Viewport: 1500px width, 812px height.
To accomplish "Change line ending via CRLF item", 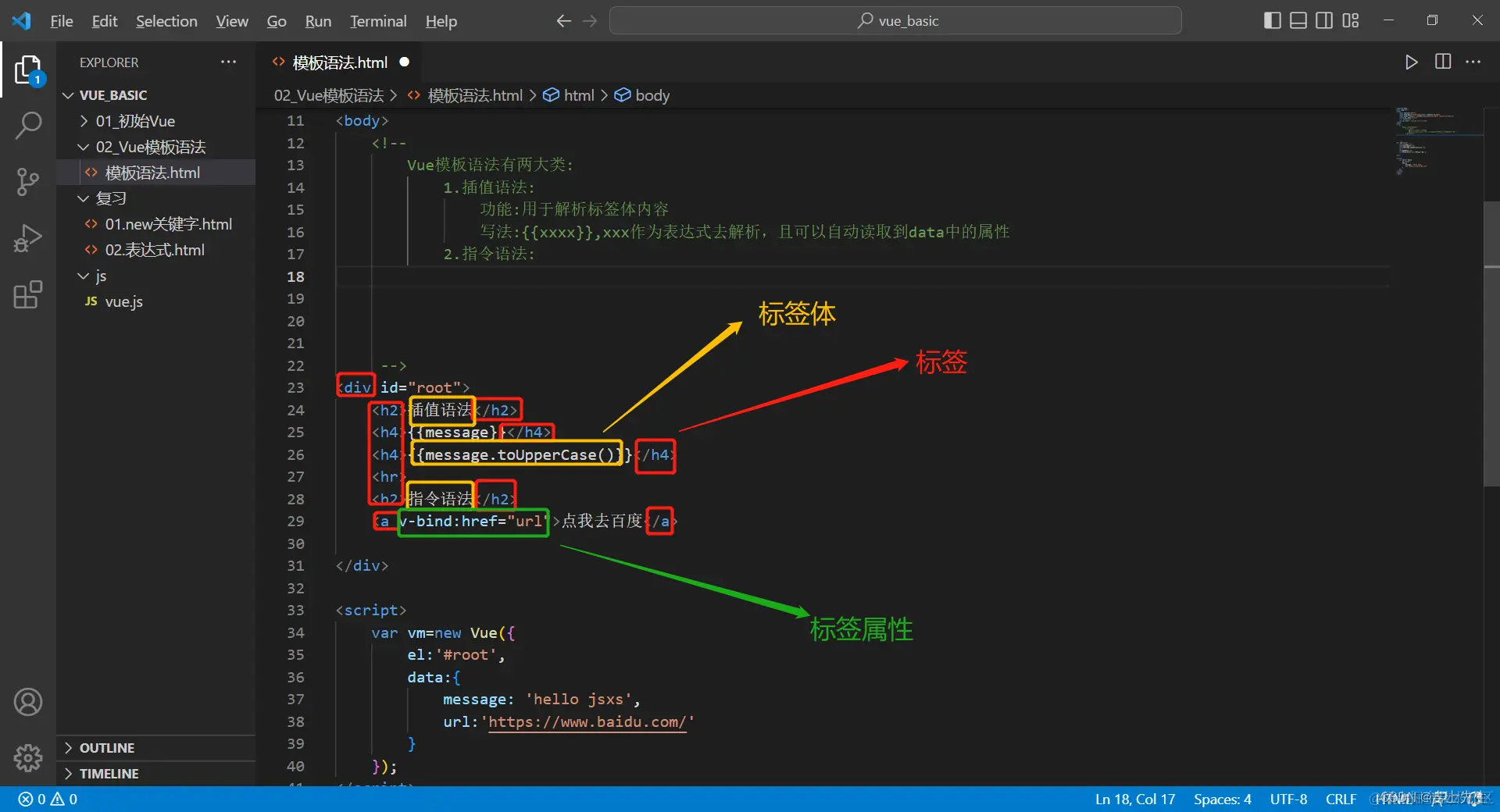I will 1341,799.
